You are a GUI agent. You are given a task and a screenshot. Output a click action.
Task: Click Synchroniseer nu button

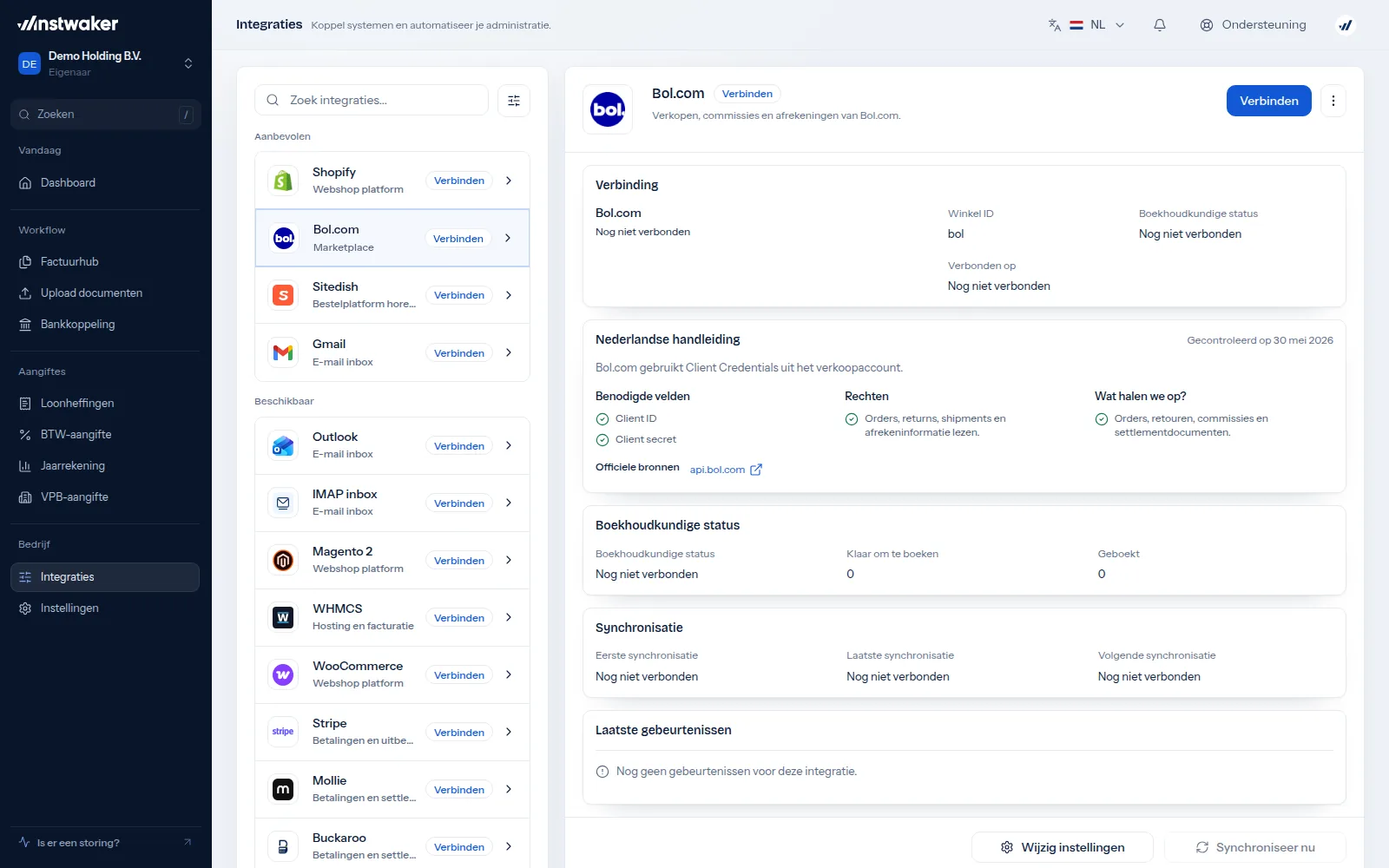(1255, 847)
